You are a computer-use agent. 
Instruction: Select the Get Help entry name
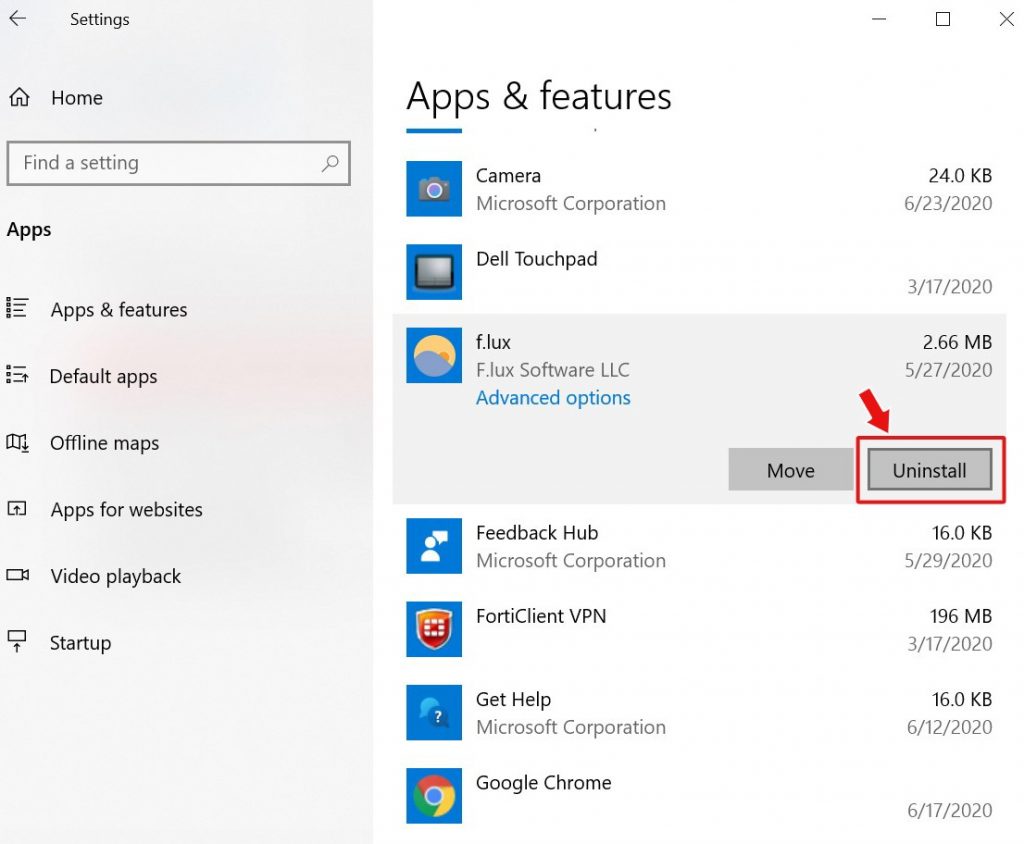(513, 700)
